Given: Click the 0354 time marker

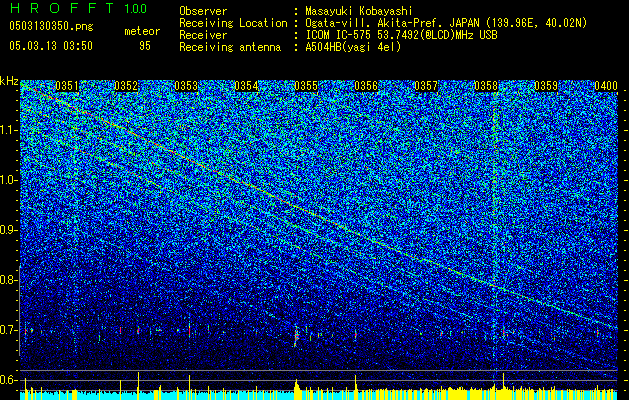Looking at the screenshot, I should 246,86.
